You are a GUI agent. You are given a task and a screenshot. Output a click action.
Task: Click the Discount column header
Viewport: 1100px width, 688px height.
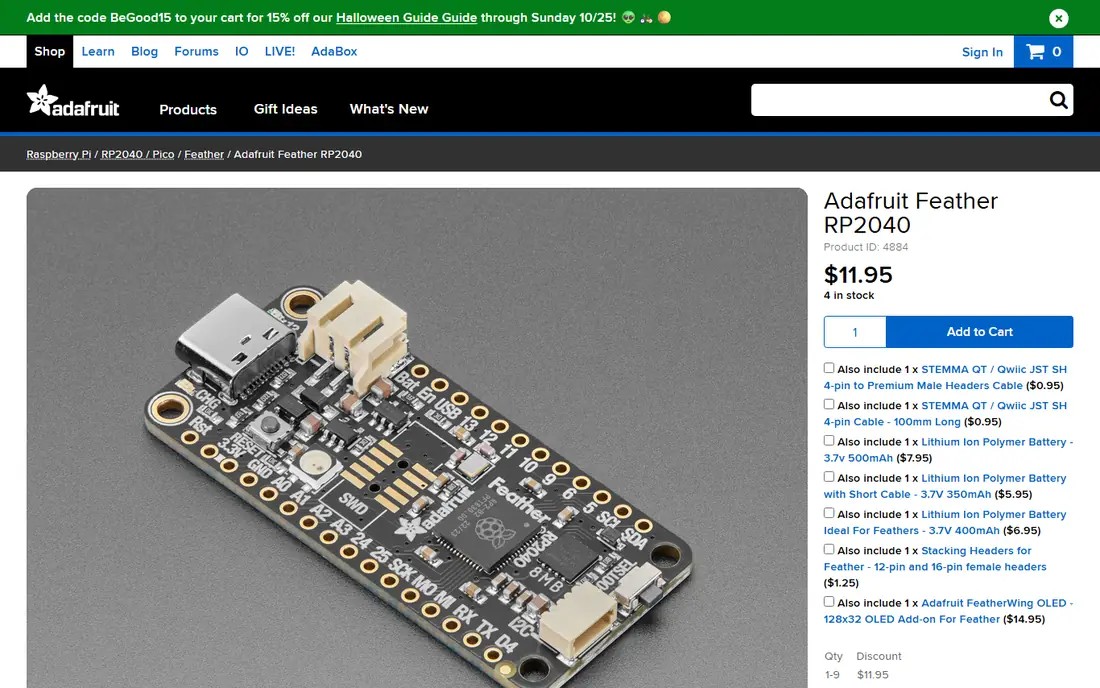[x=879, y=656]
